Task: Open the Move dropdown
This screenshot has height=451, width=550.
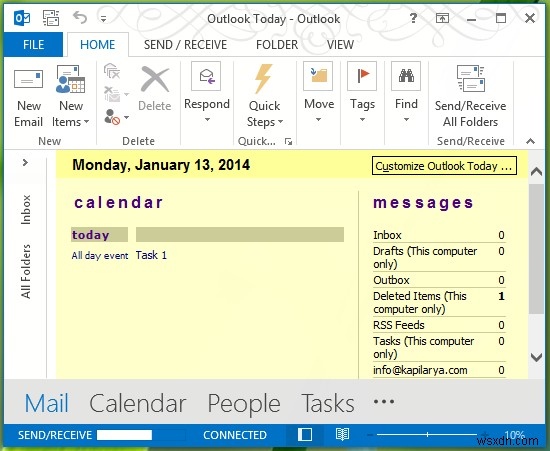Action: [x=318, y=92]
